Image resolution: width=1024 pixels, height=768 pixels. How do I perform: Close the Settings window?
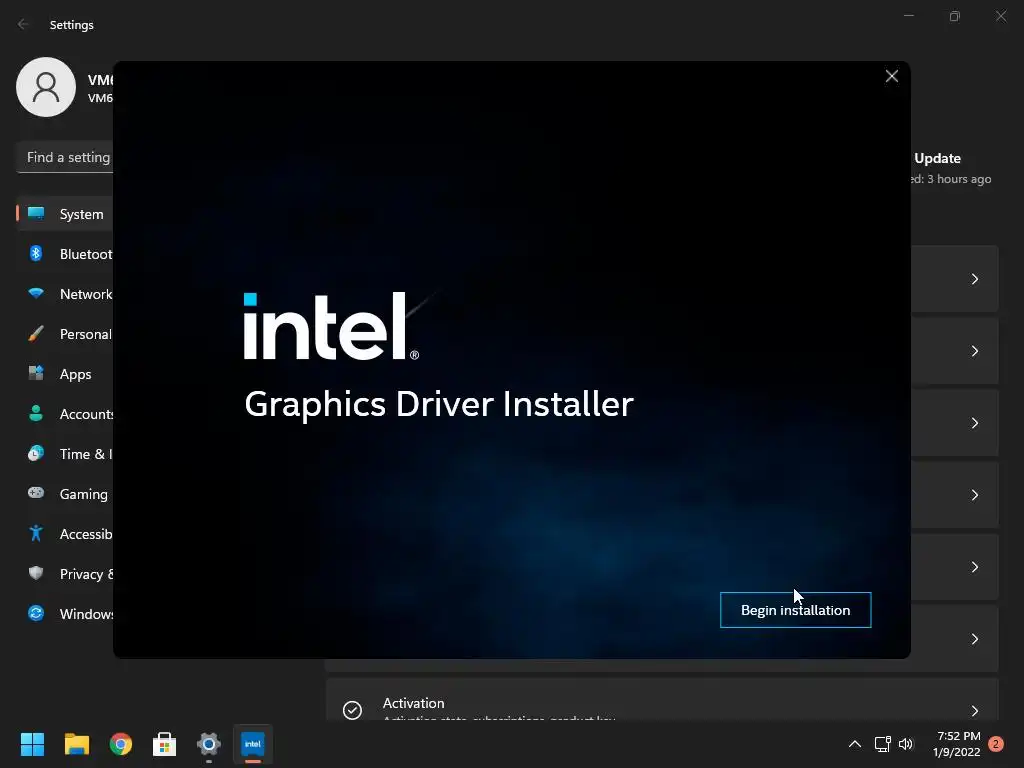click(x=1000, y=16)
